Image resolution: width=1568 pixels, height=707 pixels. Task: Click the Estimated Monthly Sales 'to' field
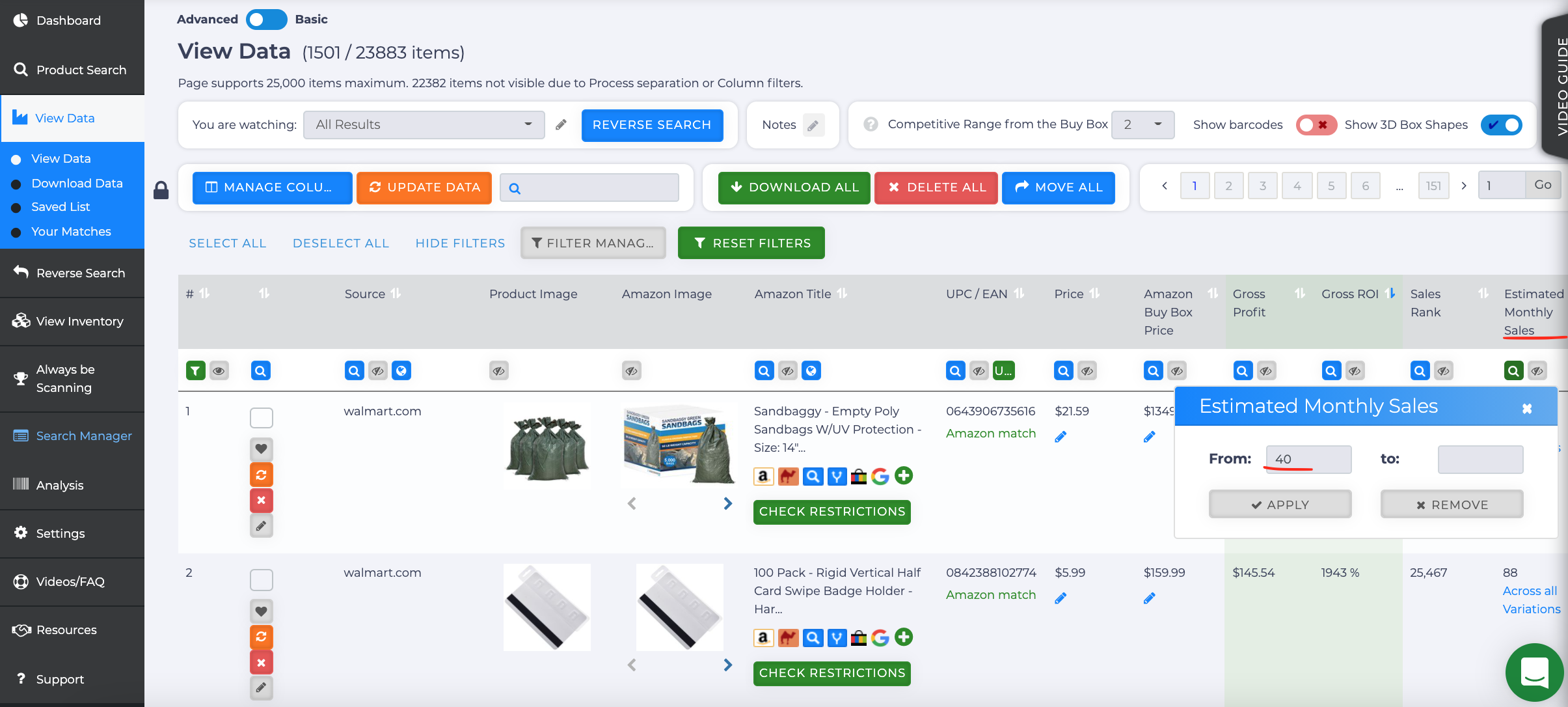click(1480, 459)
